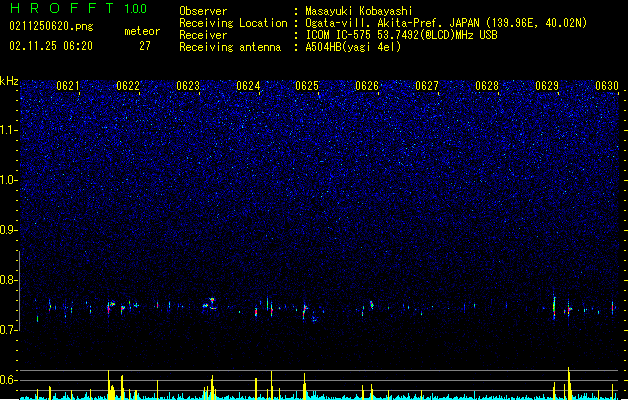This screenshot has height=400, width=629.
Task: Click the antenna value A504HB(yagi 4el)
Action: coord(353,47)
